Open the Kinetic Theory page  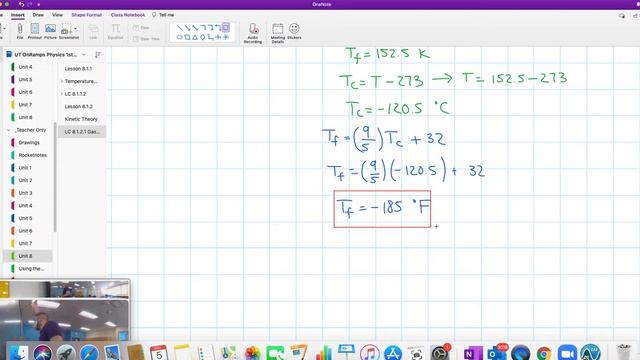(81, 119)
